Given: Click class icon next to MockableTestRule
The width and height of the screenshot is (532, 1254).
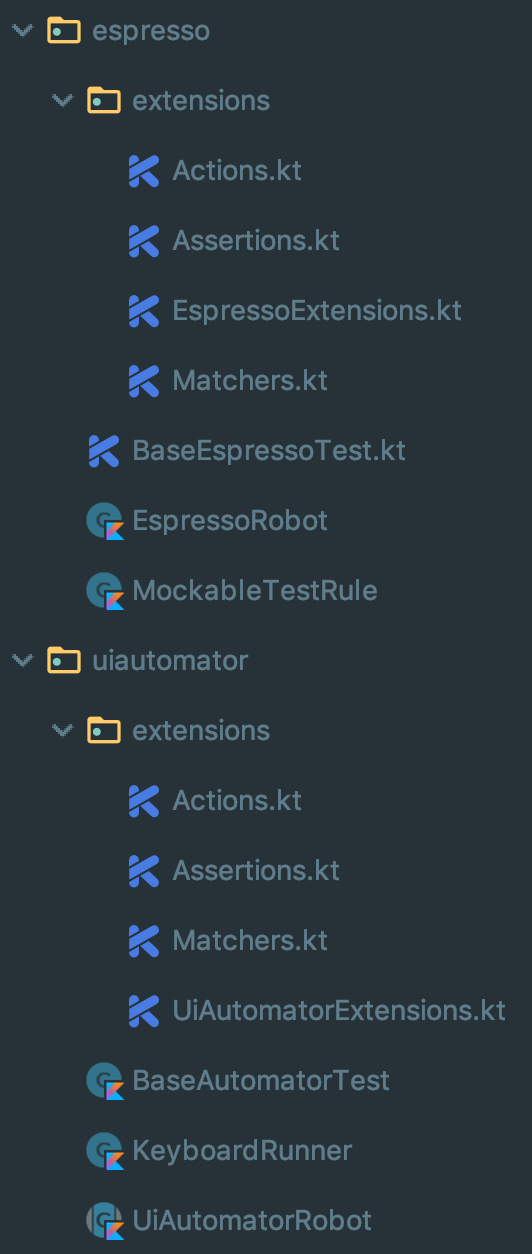Looking at the screenshot, I should point(104,591).
